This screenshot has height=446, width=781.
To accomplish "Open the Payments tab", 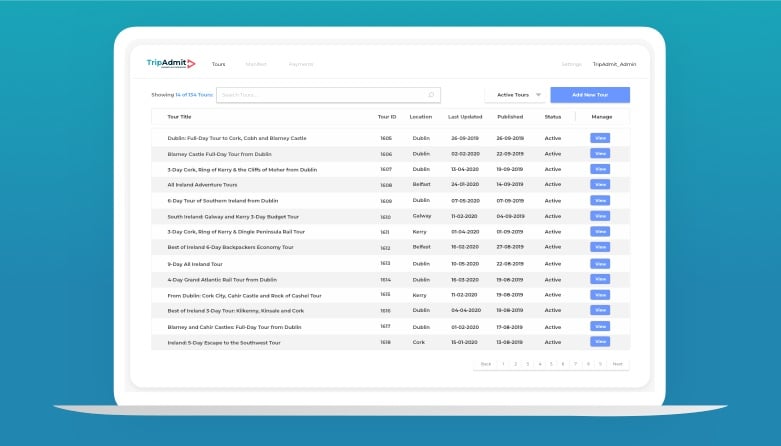I will [301, 64].
